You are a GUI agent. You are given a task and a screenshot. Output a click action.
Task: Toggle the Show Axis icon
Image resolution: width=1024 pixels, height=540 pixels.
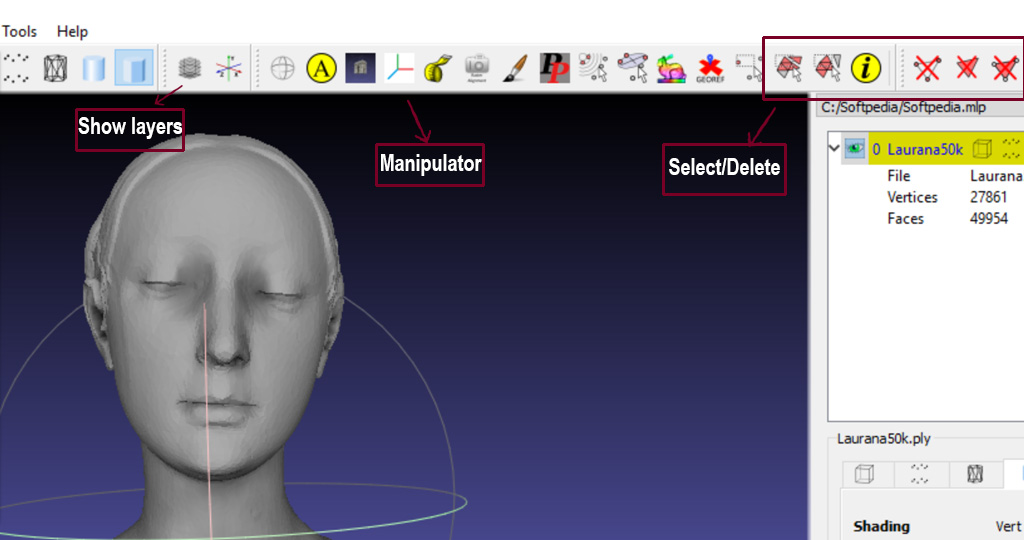(229, 68)
